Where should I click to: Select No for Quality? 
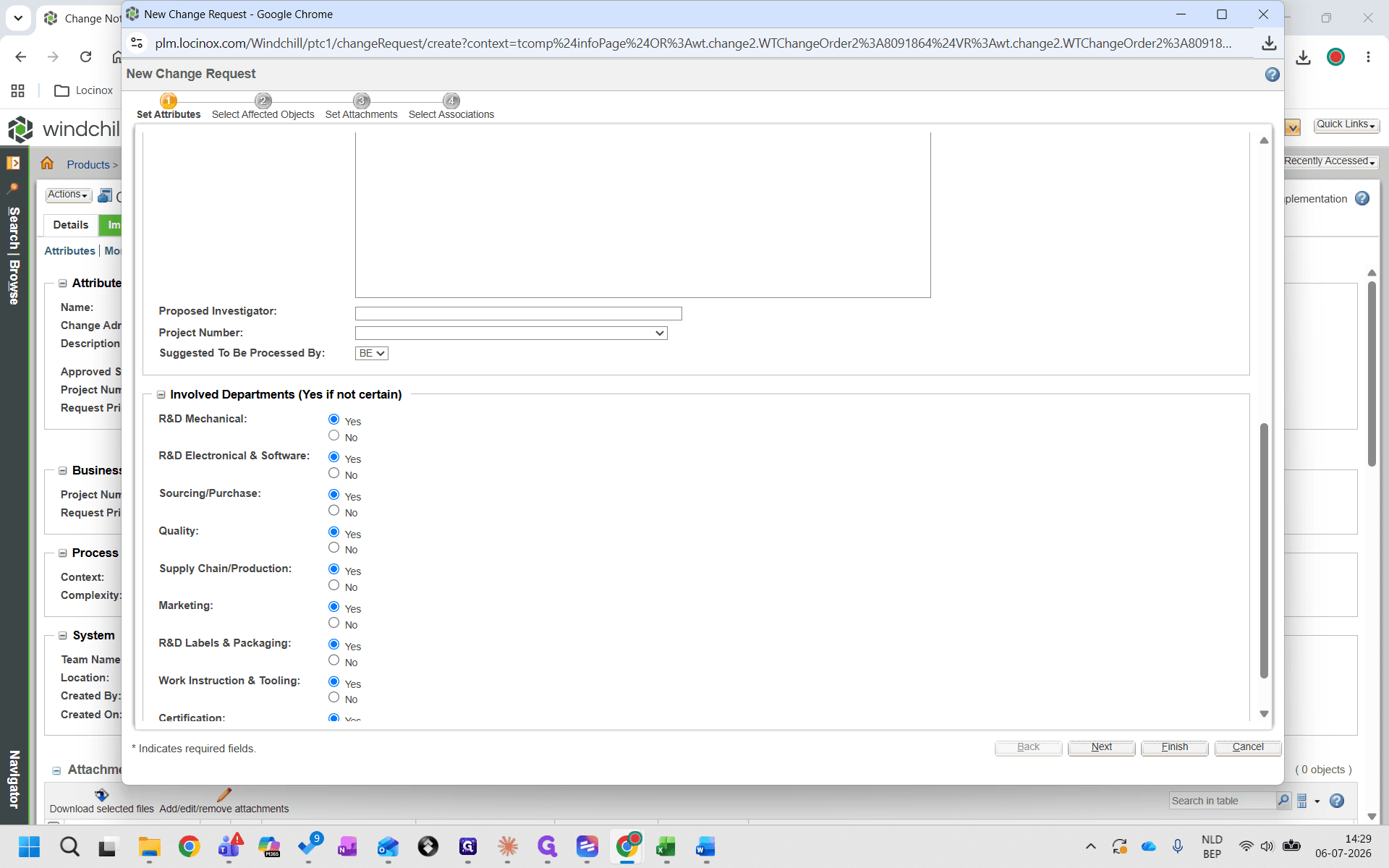click(334, 548)
